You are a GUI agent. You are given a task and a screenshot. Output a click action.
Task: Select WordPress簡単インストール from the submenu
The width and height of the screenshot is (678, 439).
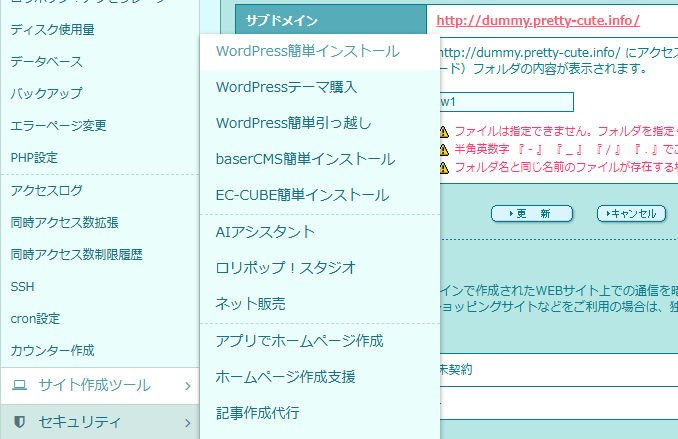[x=307, y=51]
